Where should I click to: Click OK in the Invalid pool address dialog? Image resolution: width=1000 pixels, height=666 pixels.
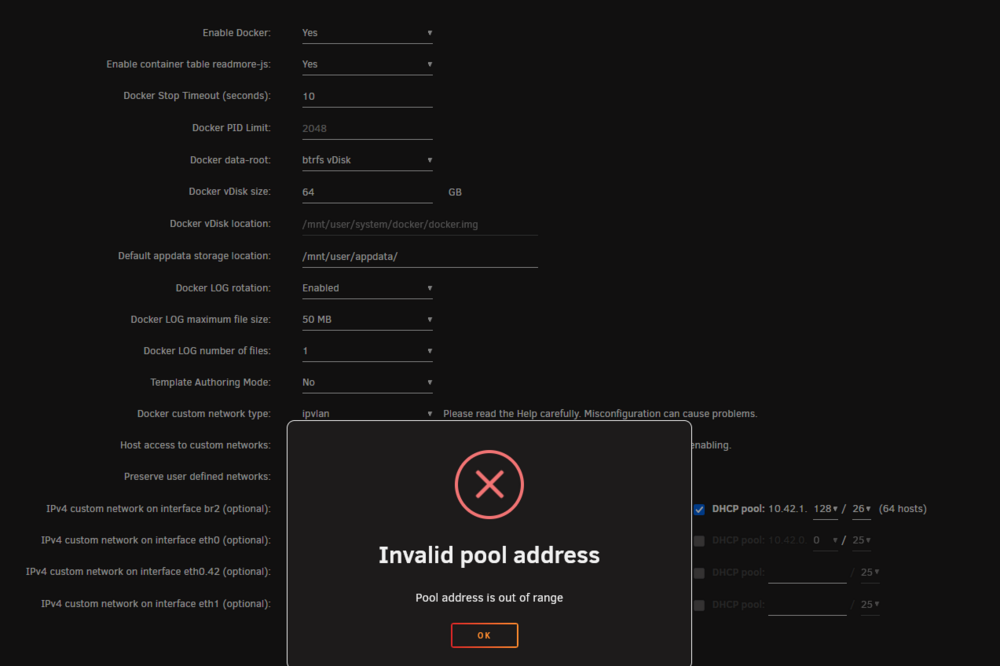[484, 635]
